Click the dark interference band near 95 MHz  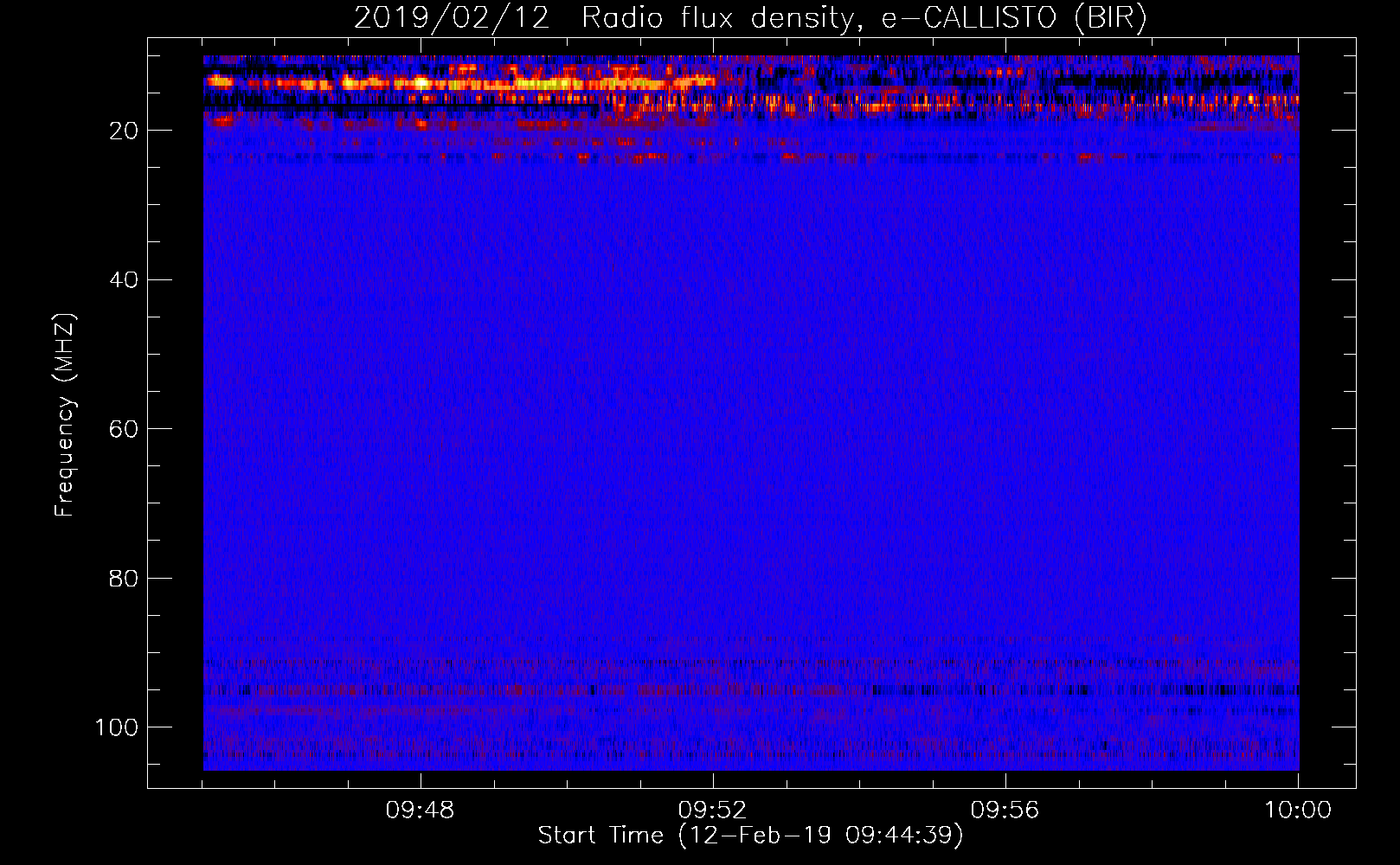pos(751,690)
